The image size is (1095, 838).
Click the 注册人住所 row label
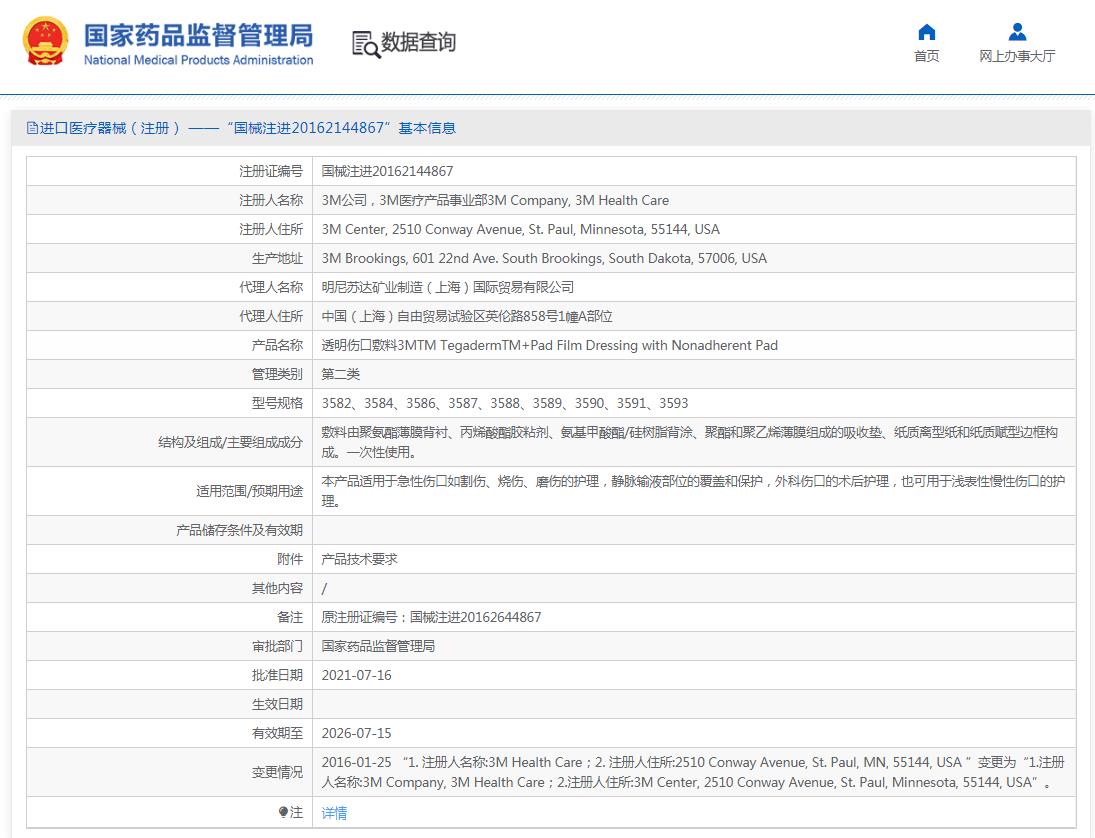[x=271, y=229]
